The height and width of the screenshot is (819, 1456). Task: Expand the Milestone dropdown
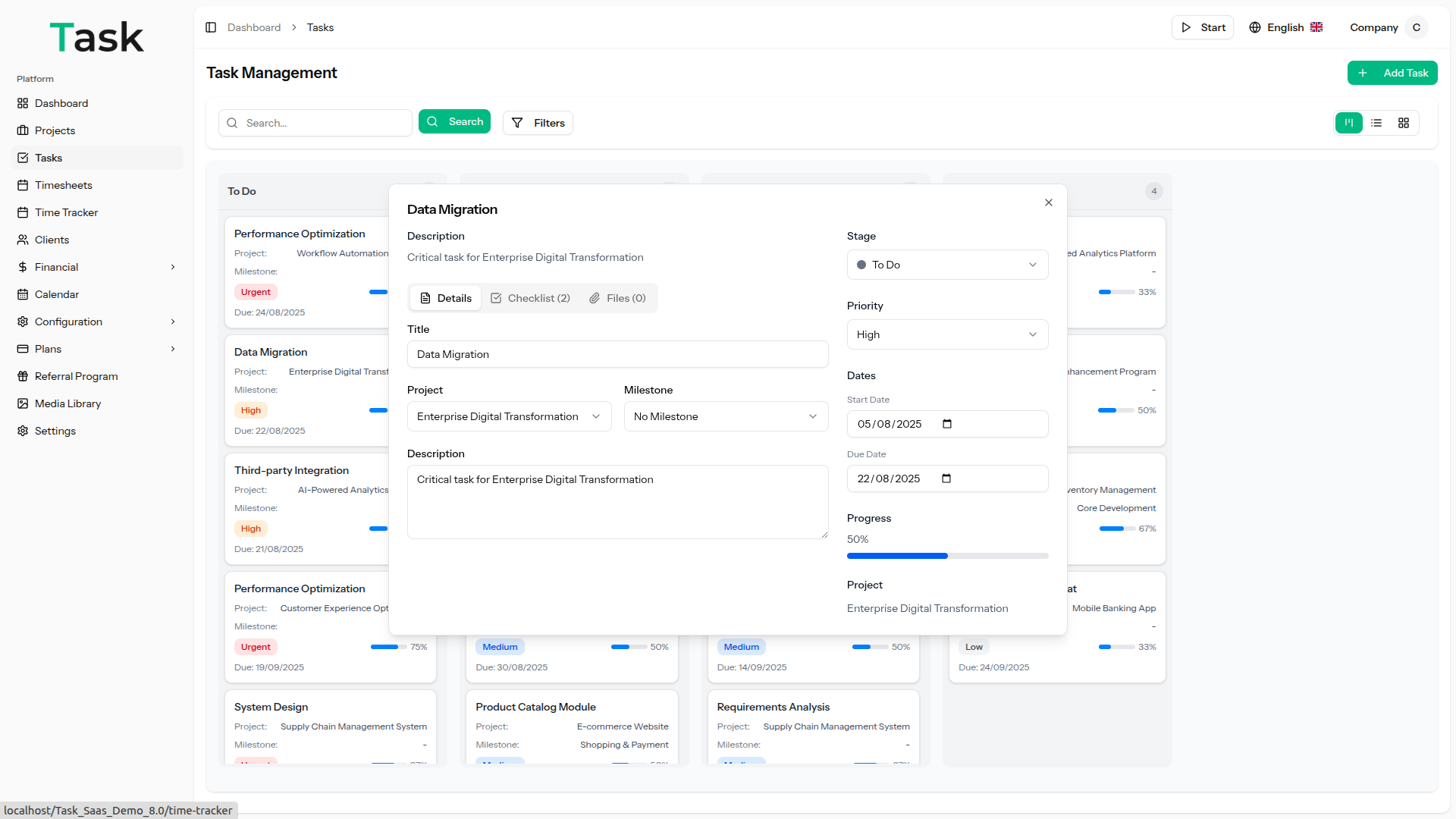pos(726,416)
